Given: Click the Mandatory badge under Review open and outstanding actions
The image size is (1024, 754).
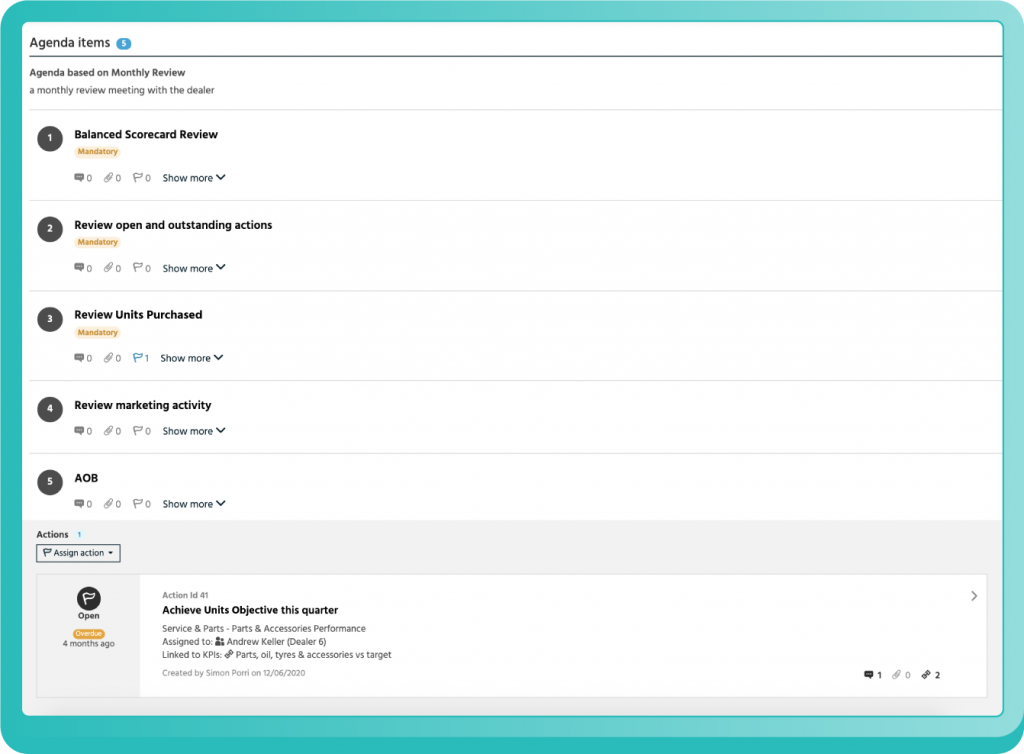Looking at the screenshot, I should 97,242.
